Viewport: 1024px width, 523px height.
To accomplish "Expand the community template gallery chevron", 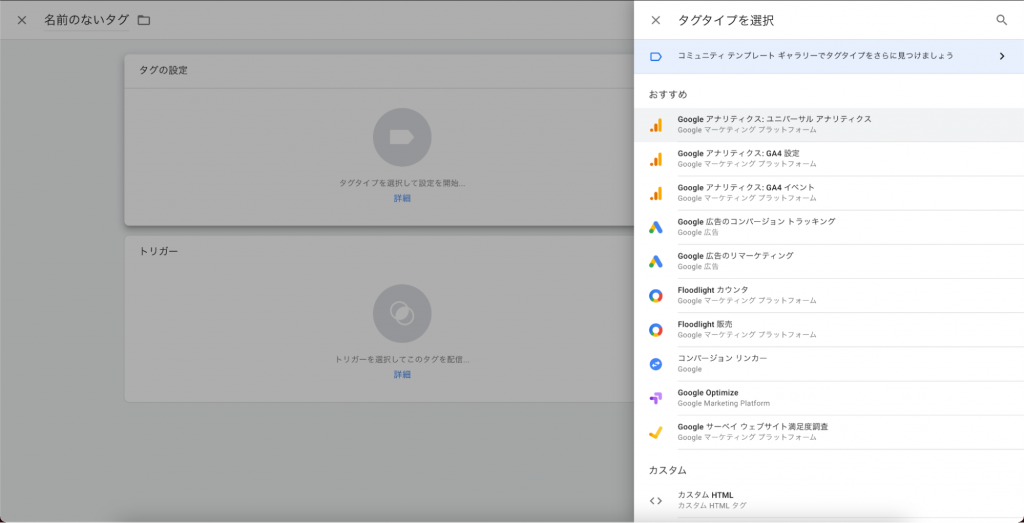I will click(1001, 56).
